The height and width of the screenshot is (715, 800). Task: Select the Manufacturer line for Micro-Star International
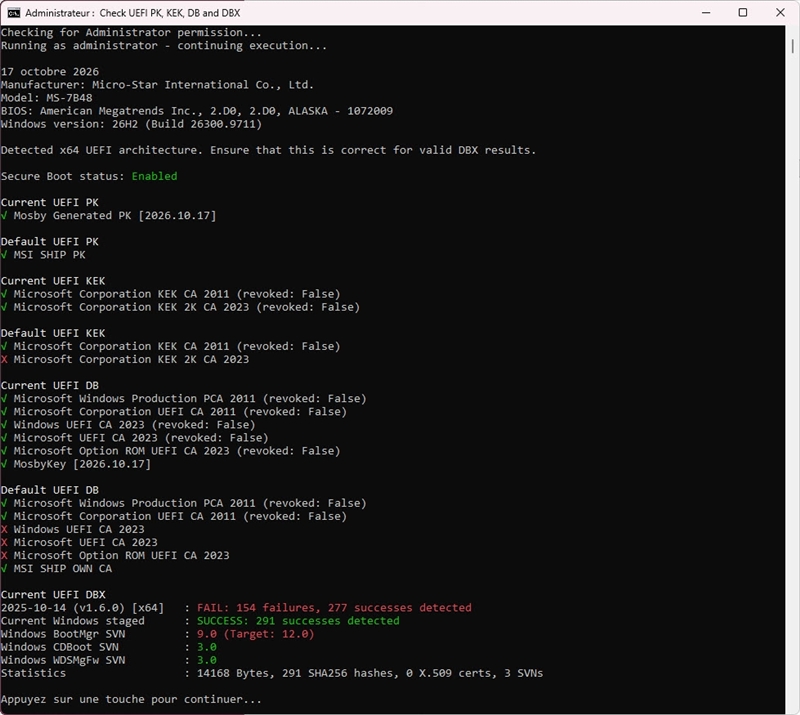tap(157, 85)
